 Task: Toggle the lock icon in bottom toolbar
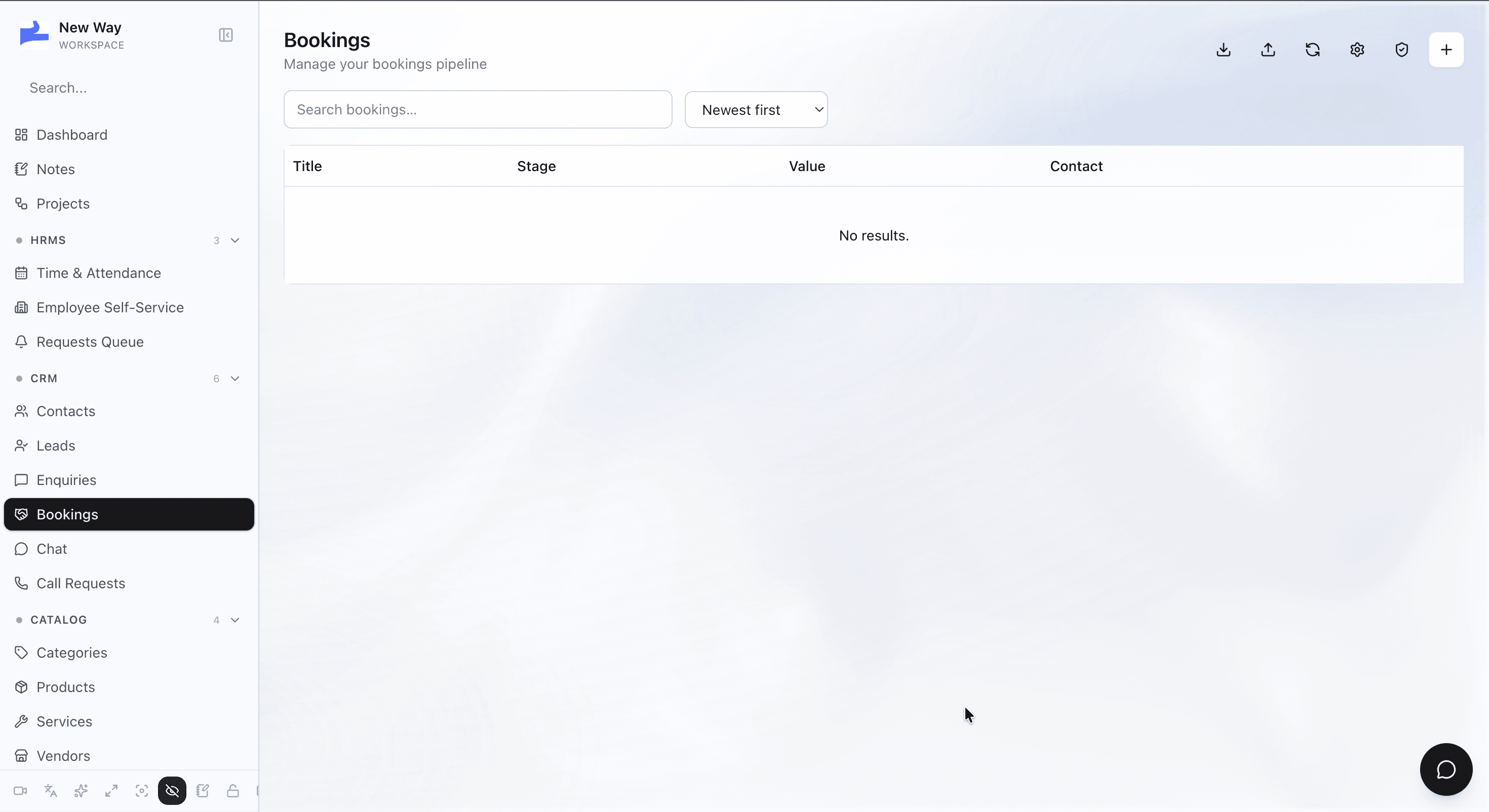[x=232, y=791]
